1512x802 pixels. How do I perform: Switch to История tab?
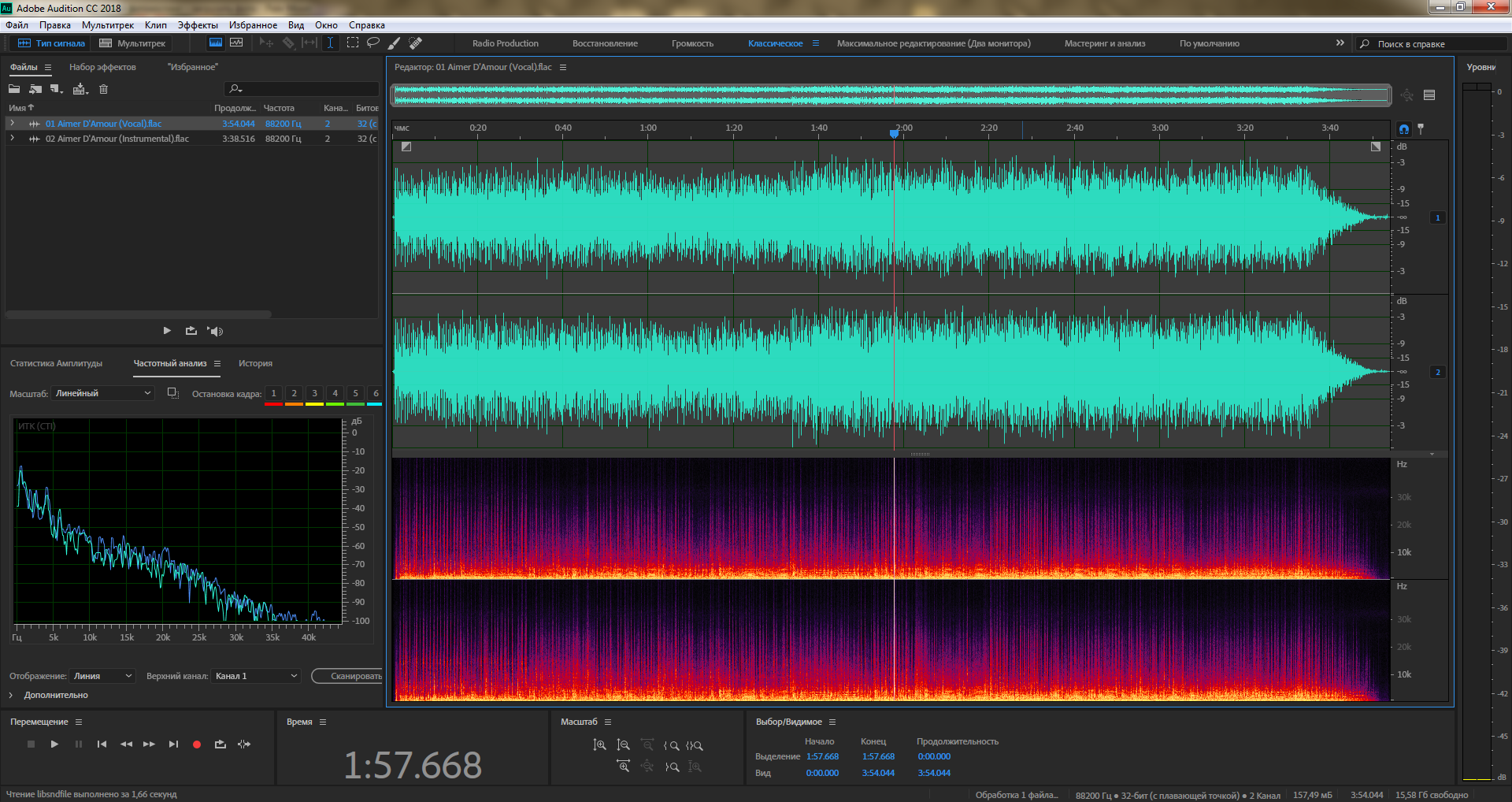255,364
